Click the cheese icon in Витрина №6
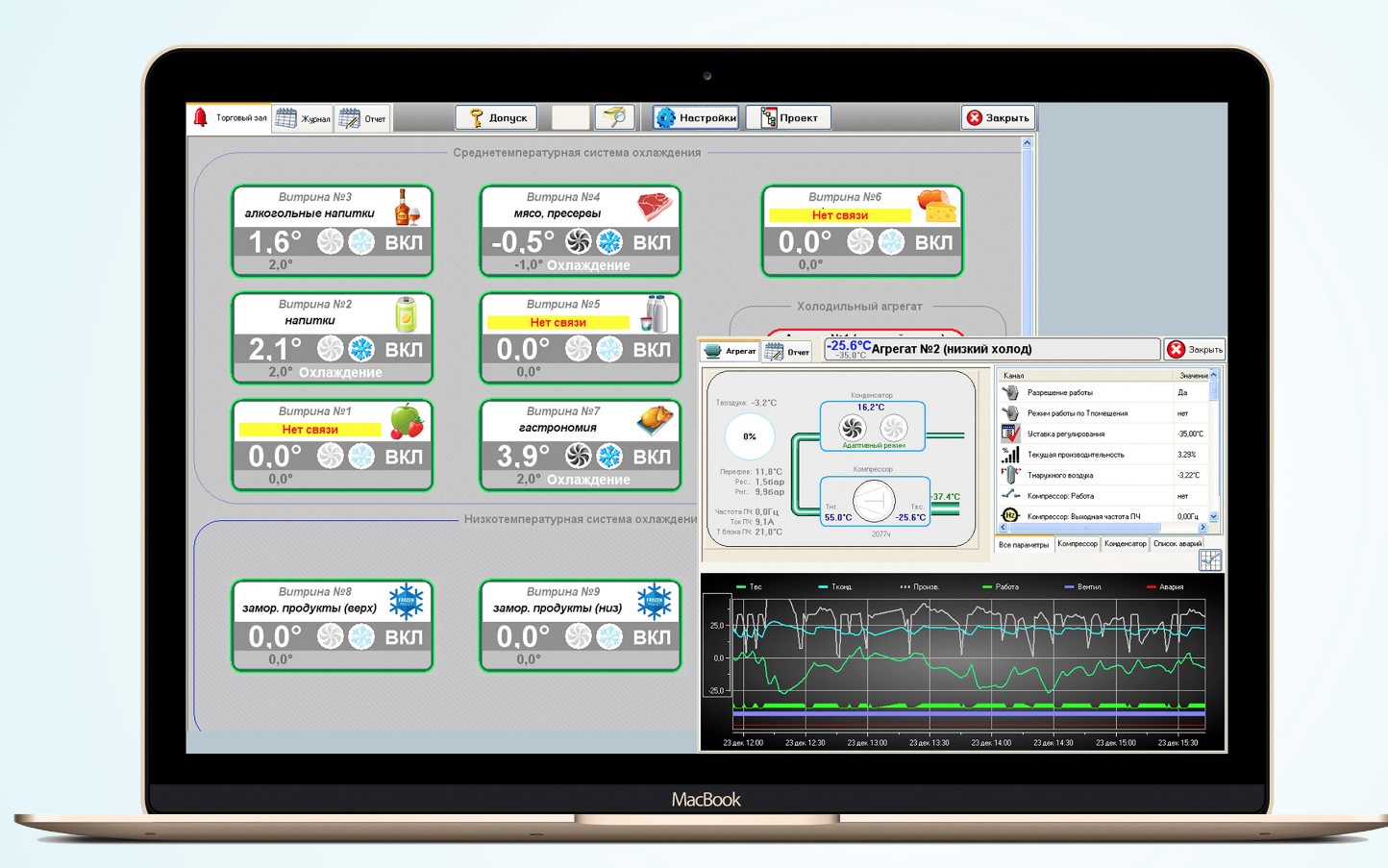Viewport: 1388px width, 868px height. (x=937, y=206)
